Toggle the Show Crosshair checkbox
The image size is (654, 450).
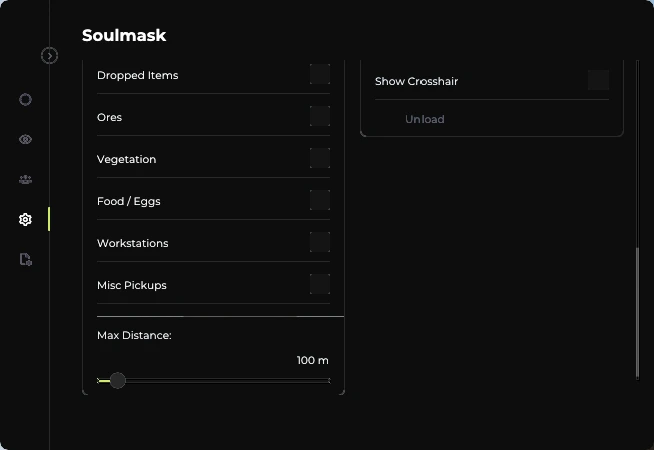pyautogui.click(x=599, y=80)
